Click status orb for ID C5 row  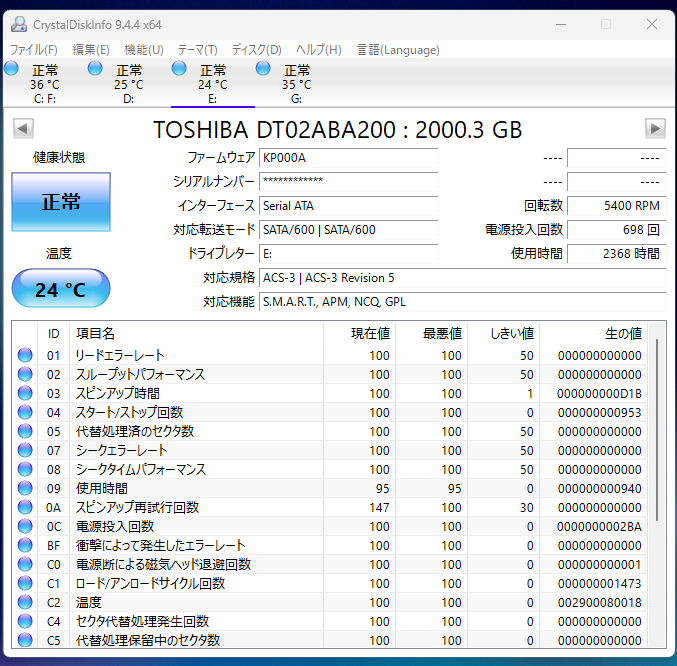pos(25,640)
